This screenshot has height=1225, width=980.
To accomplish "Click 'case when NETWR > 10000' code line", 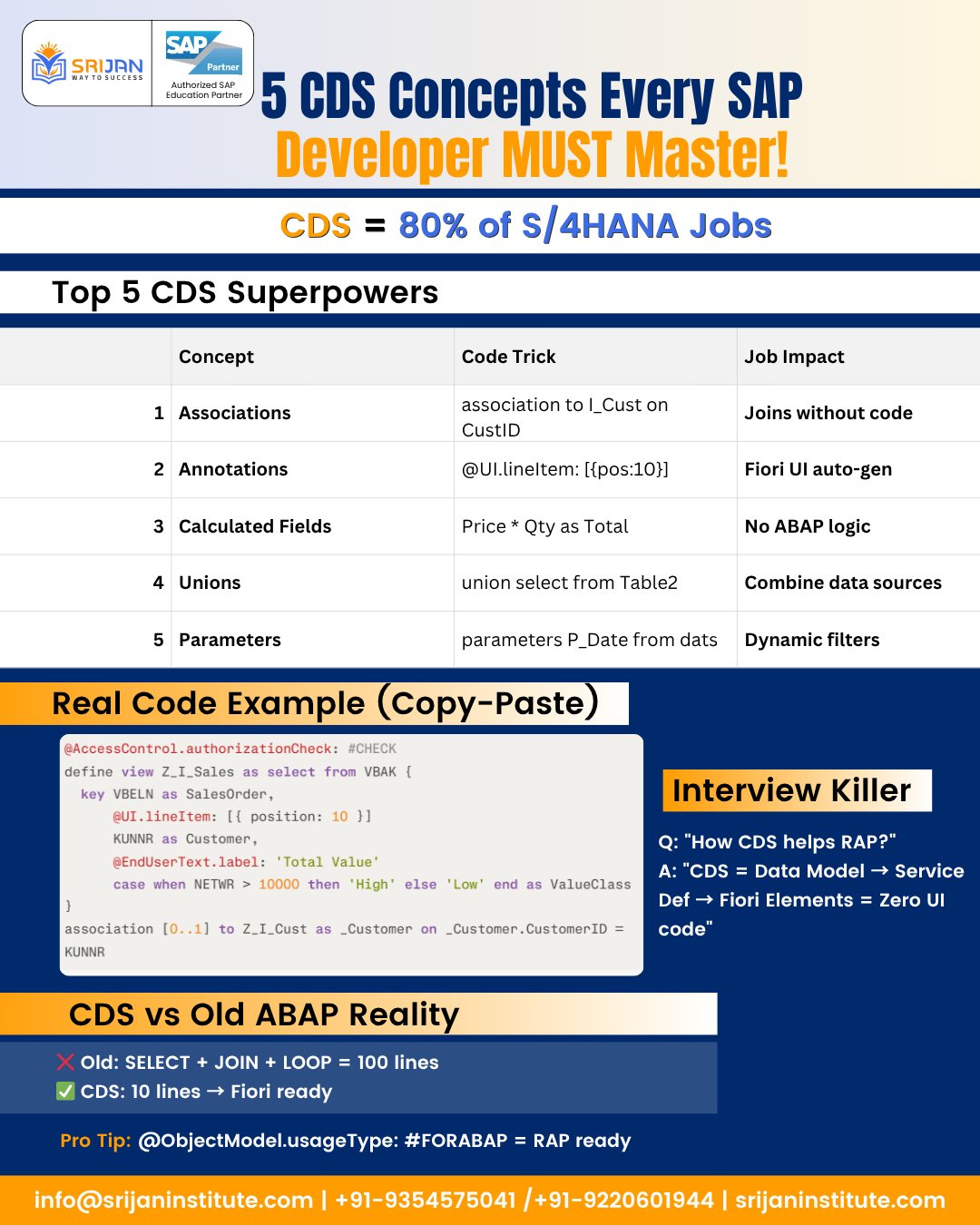I will point(372,885).
